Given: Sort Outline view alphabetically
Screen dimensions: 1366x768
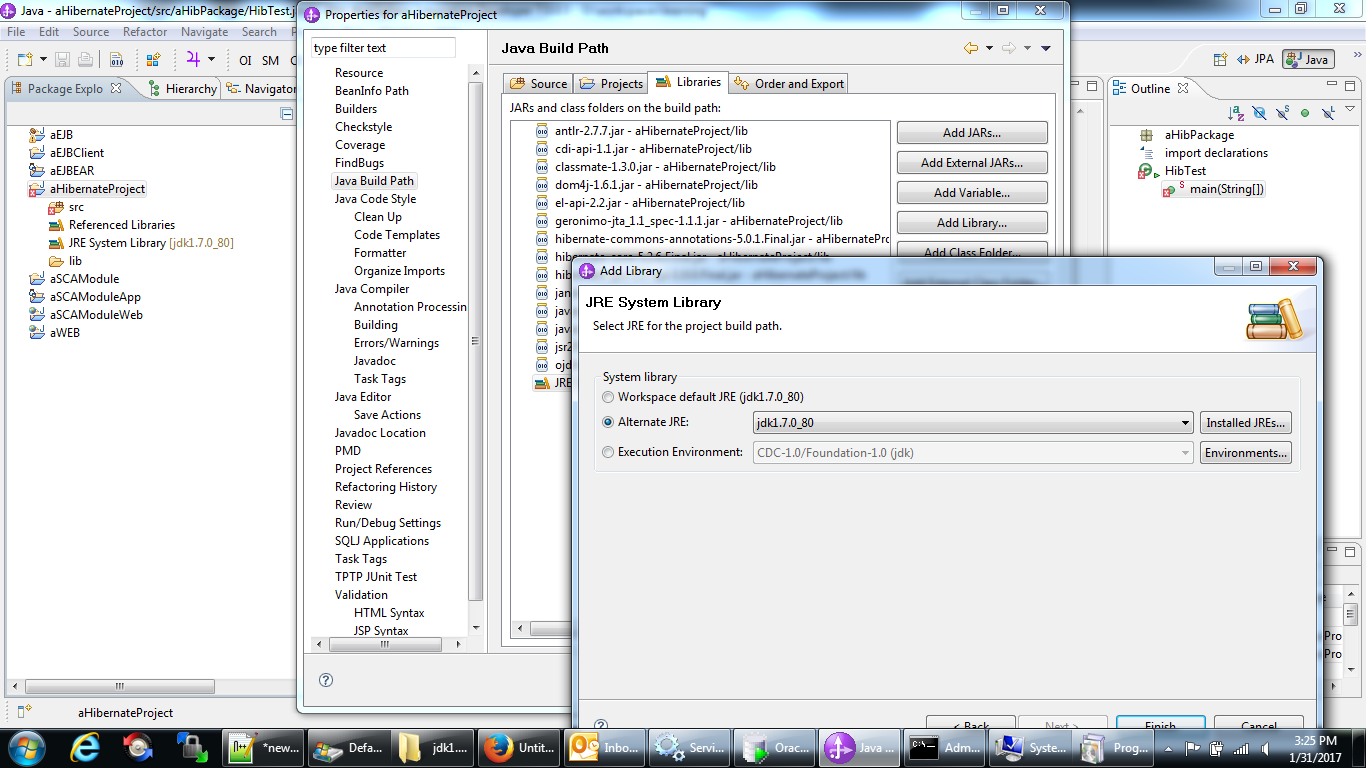Looking at the screenshot, I should [x=1236, y=113].
